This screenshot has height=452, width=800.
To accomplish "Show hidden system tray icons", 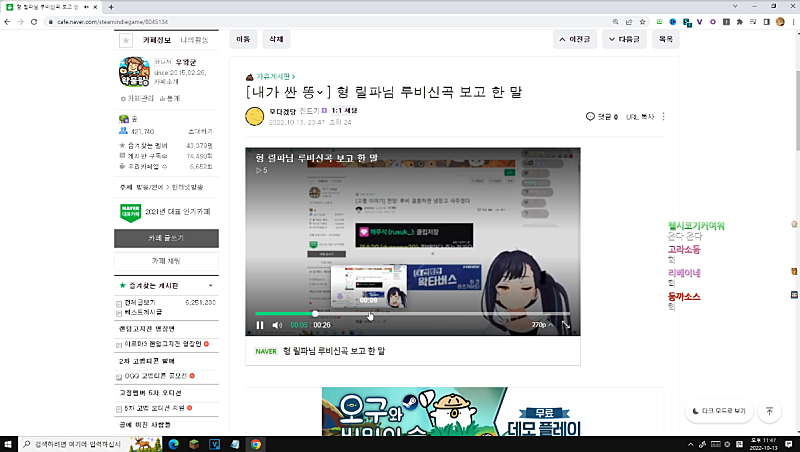I will pos(690,444).
